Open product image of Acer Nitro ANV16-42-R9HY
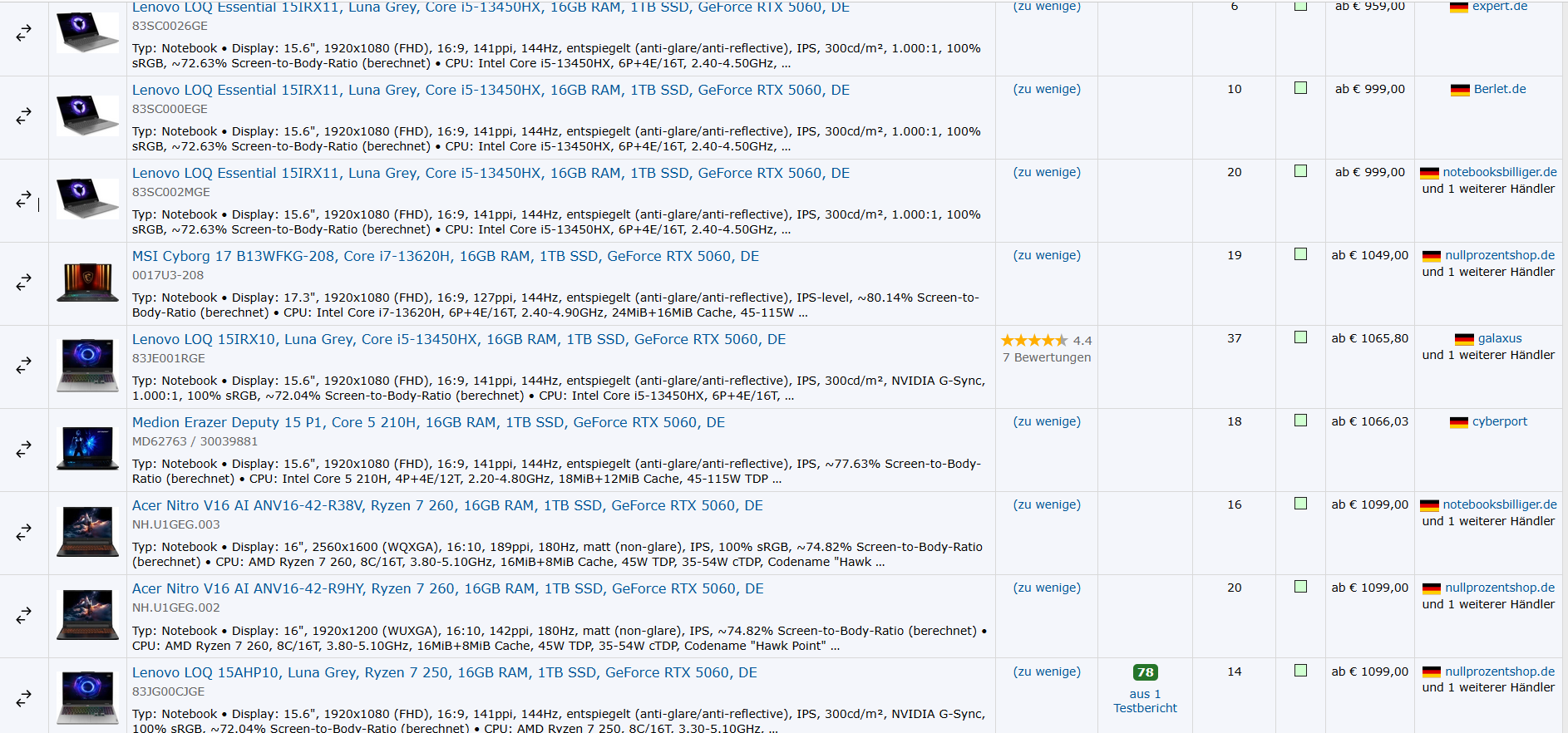The width and height of the screenshot is (1568, 733). (87, 615)
